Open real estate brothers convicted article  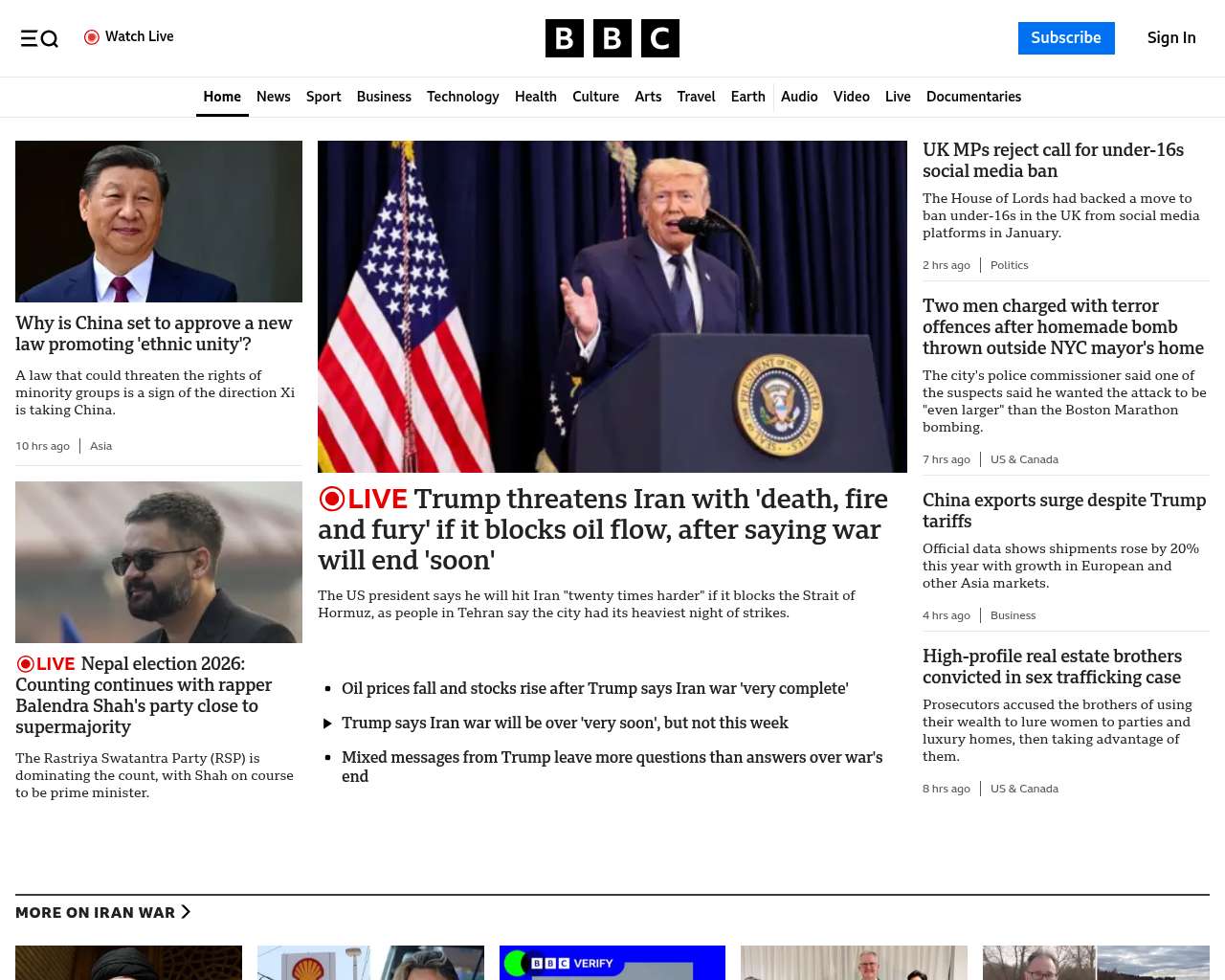point(1052,666)
